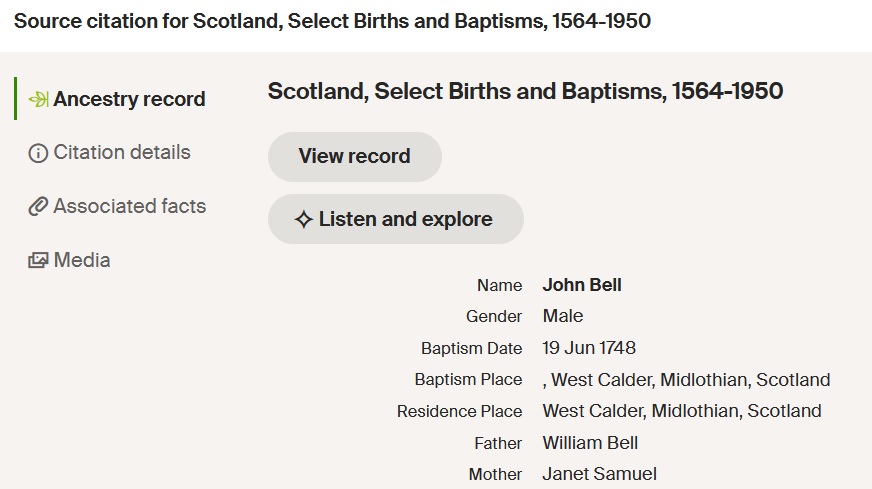This screenshot has width=872, height=489.
Task: Click the name John Bell
Action: (x=582, y=285)
